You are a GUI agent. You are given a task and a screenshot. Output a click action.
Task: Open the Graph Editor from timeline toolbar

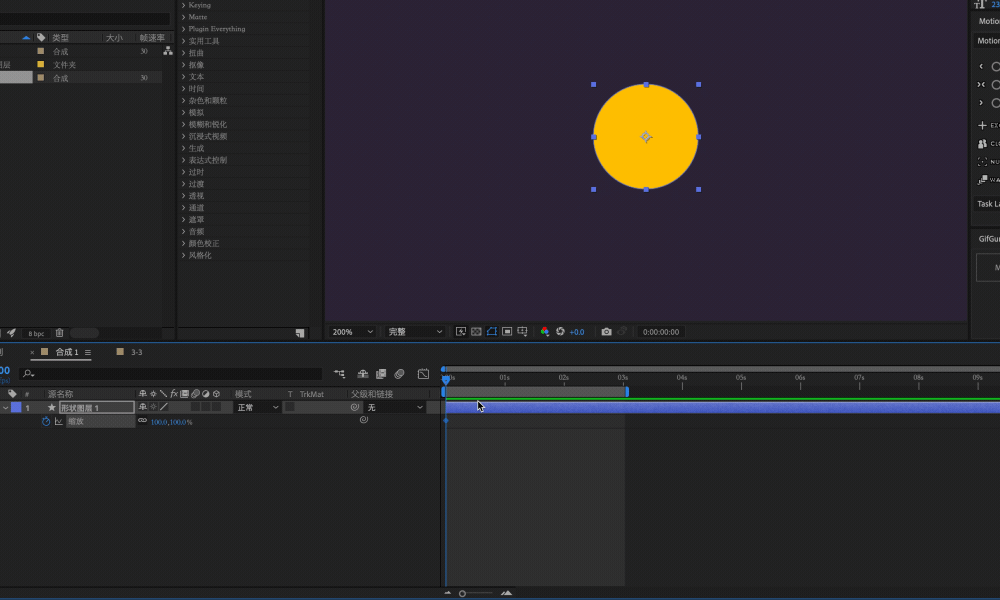tap(423, 374)
